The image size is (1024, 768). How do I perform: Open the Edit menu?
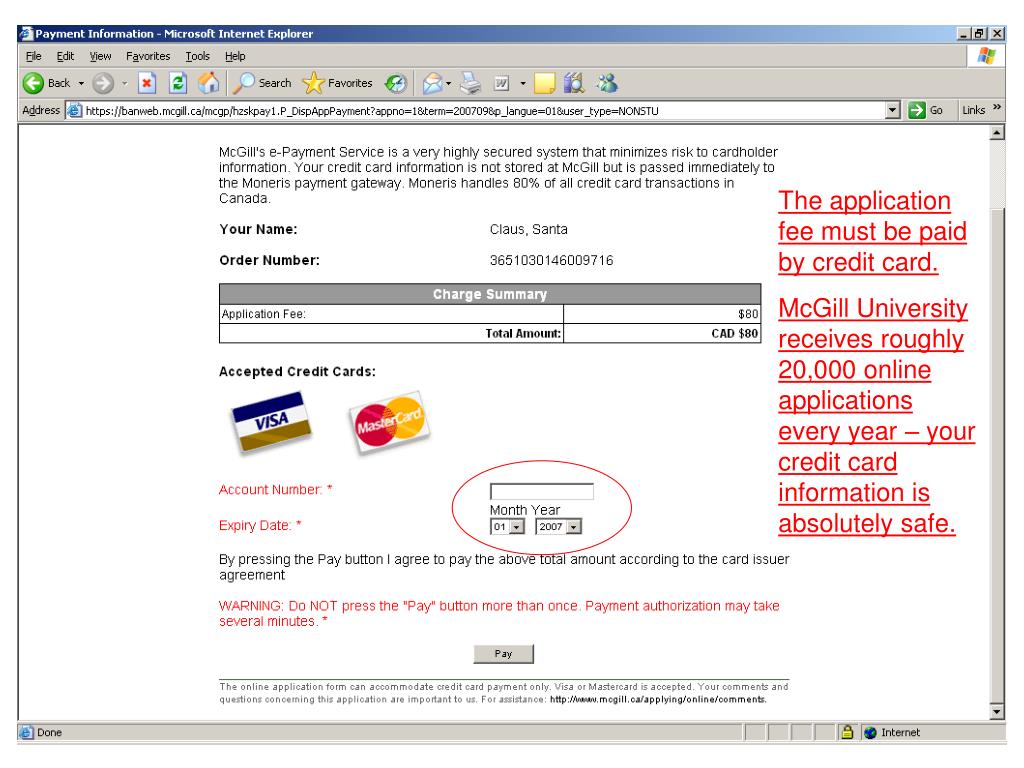coord(65,56)
